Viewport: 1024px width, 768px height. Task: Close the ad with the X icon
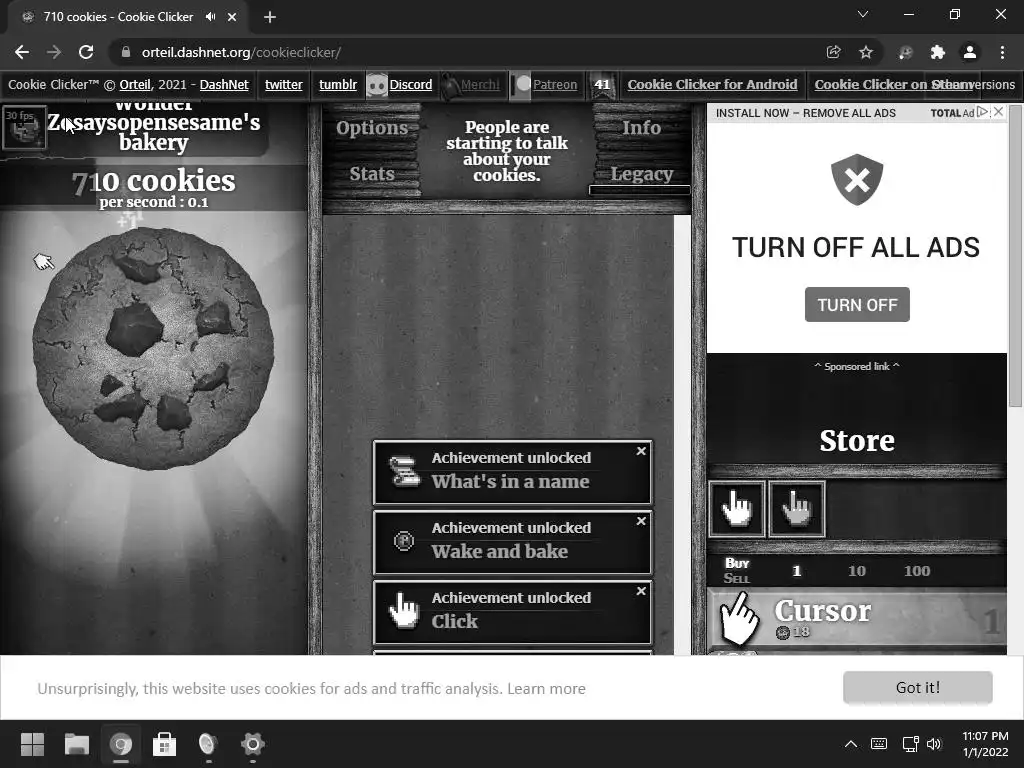(999, 112)
